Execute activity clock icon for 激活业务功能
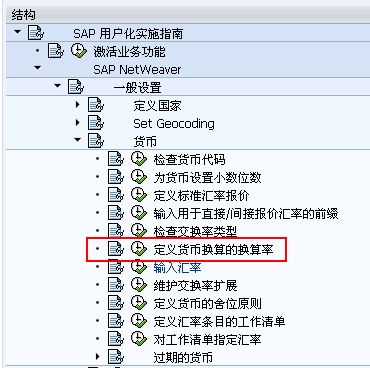Viewport: 370px width, 368px height. 79,51
